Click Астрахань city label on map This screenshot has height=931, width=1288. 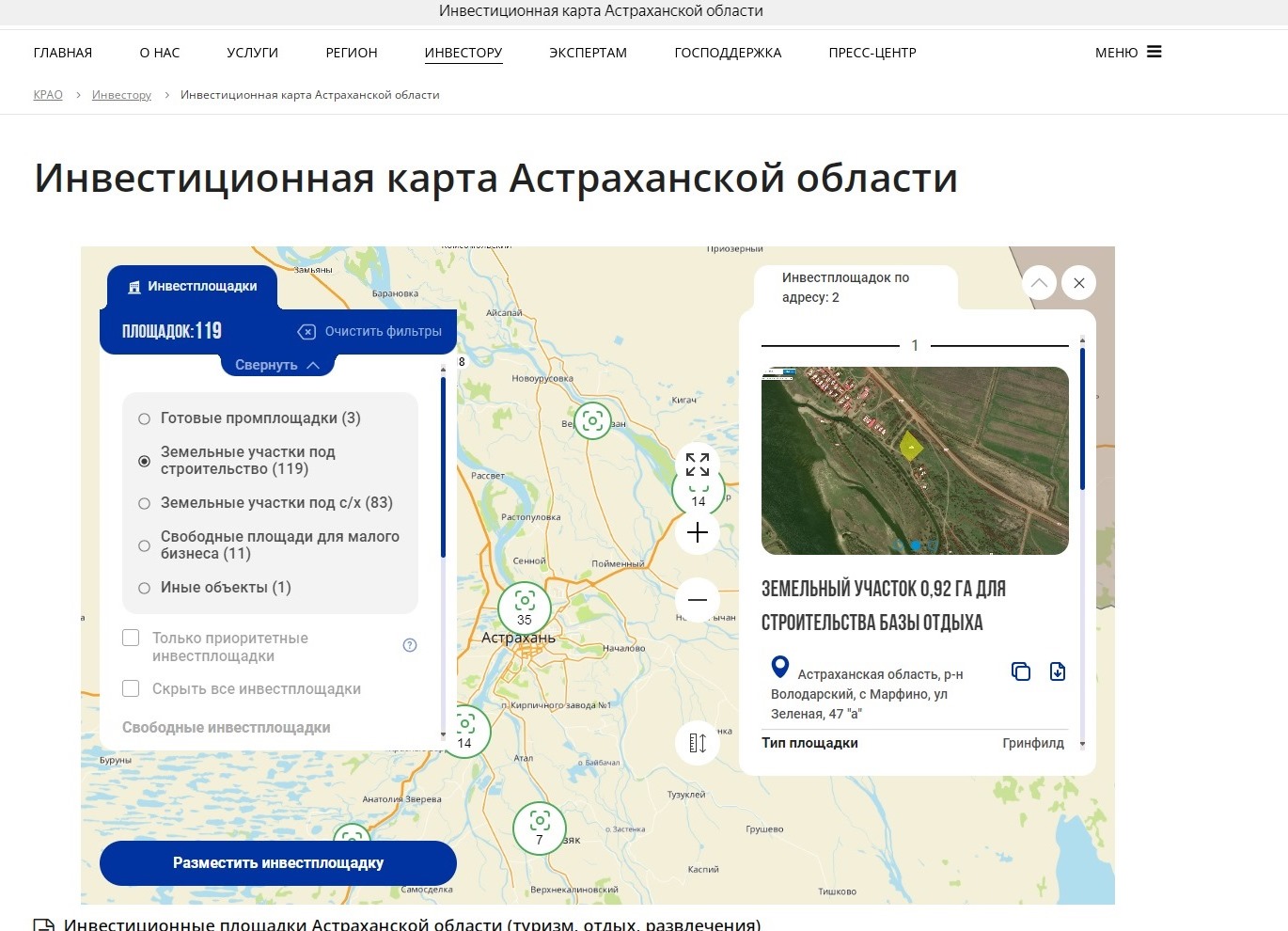519,639
